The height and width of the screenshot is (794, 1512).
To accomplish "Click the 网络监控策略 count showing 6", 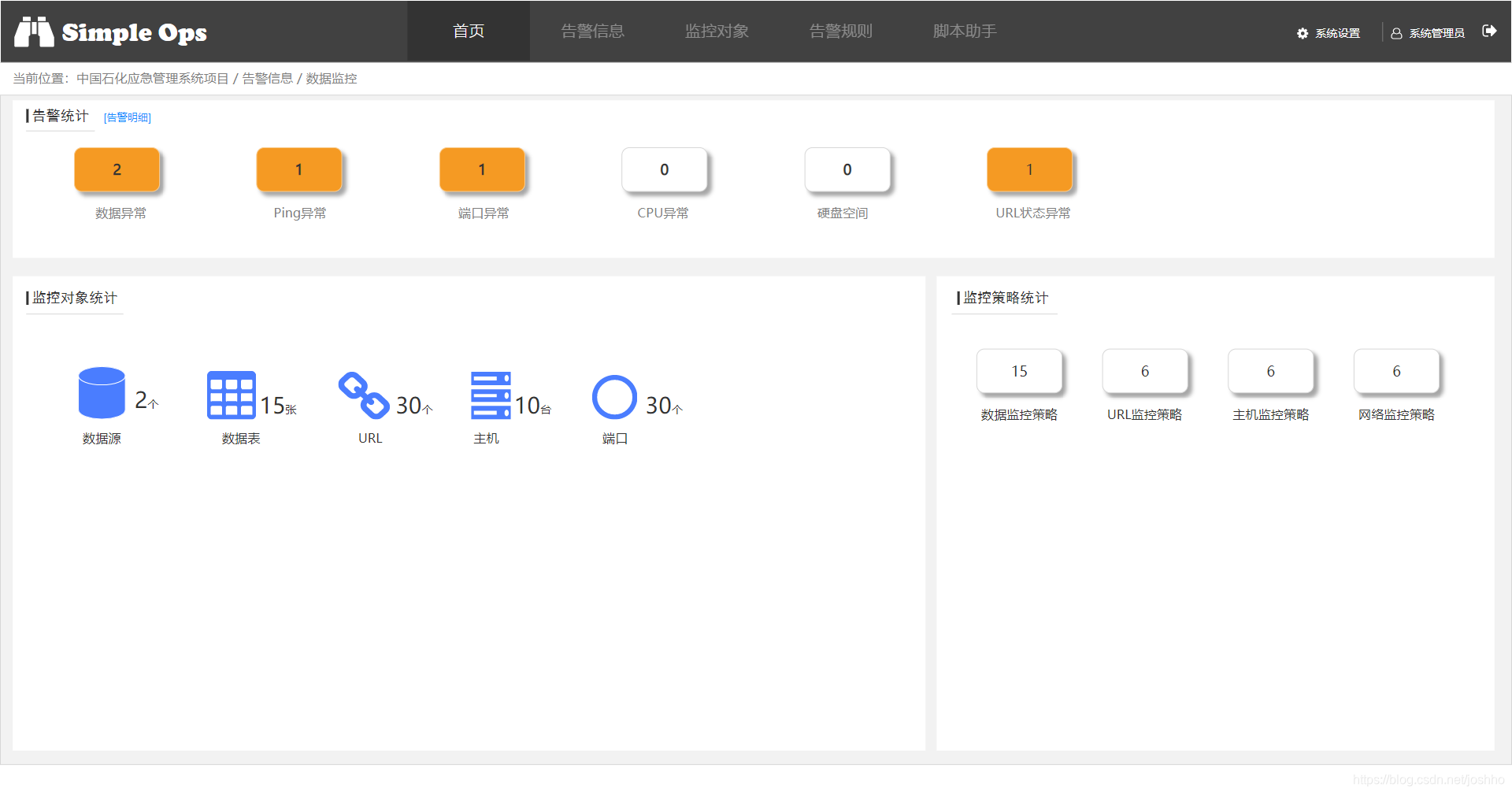I will pos(1395,371).
